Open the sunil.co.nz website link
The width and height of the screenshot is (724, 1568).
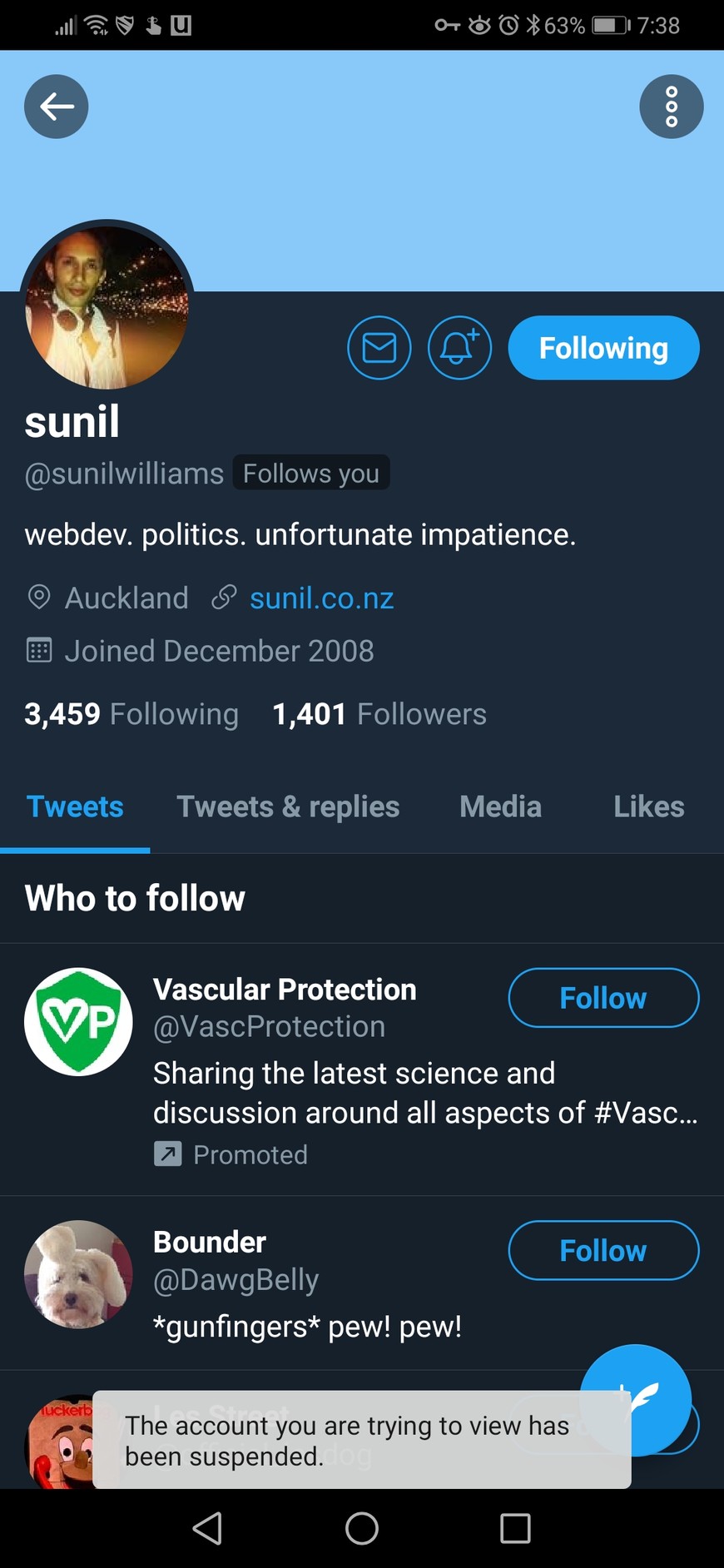click(x=321, y=598)
